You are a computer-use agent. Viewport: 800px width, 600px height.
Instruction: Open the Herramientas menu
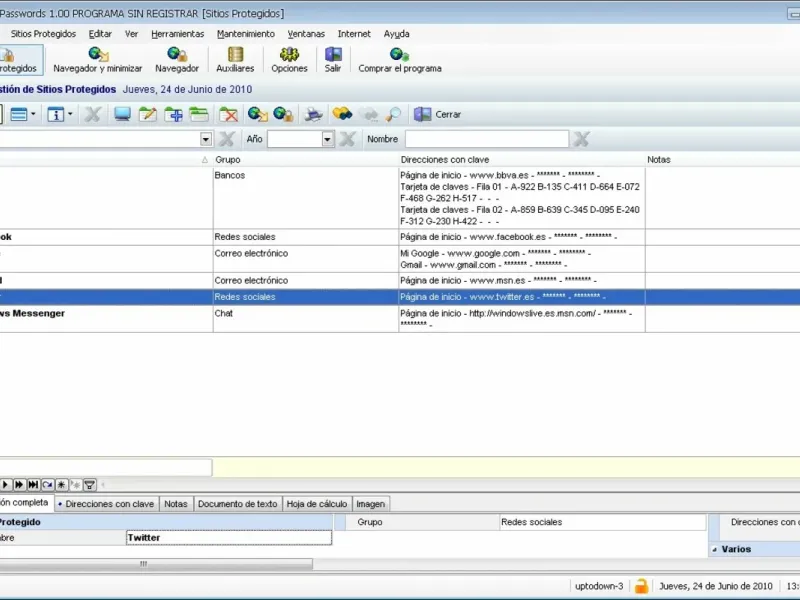(177, 34)
